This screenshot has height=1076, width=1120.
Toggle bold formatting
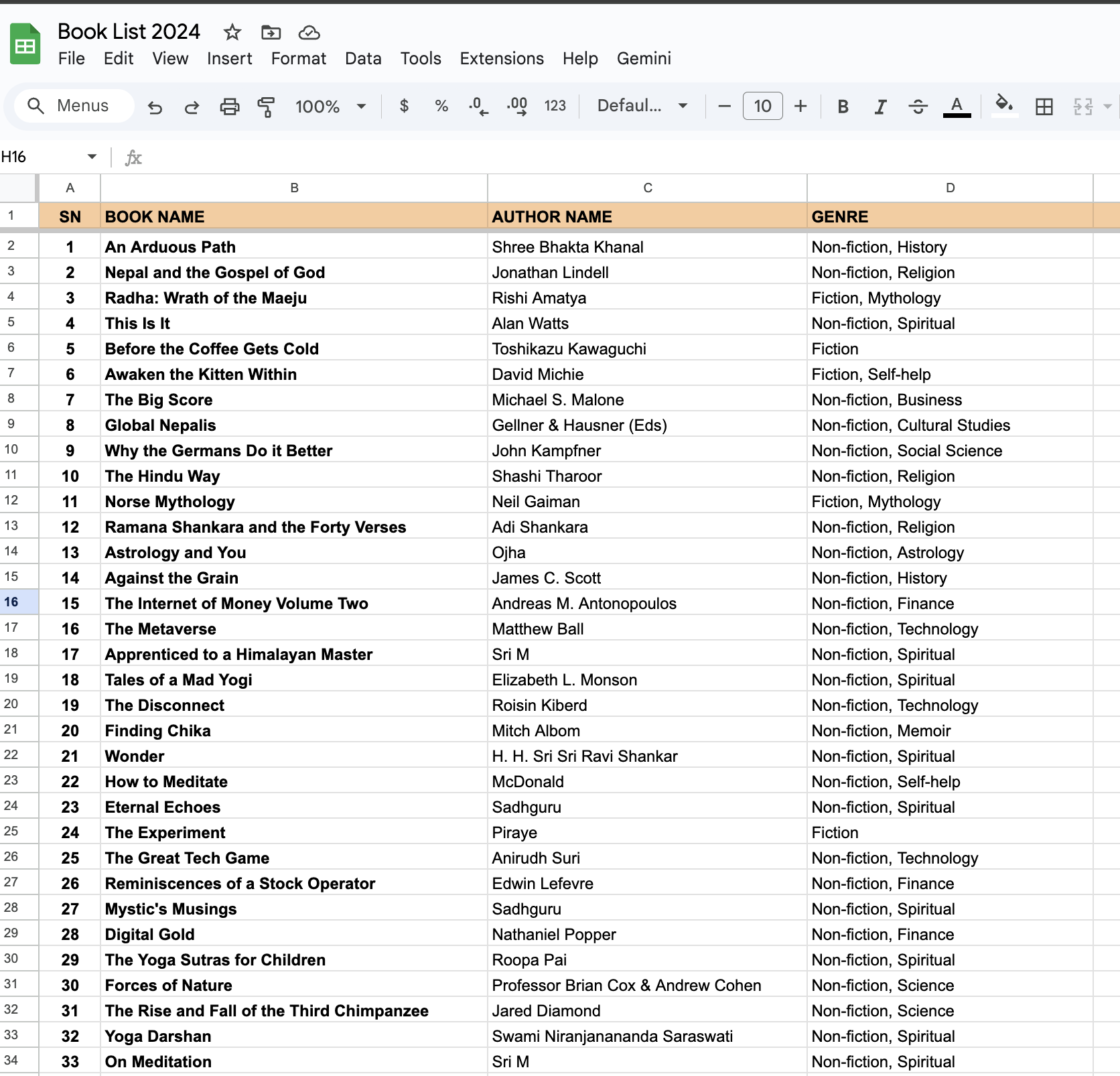[842, 106]
